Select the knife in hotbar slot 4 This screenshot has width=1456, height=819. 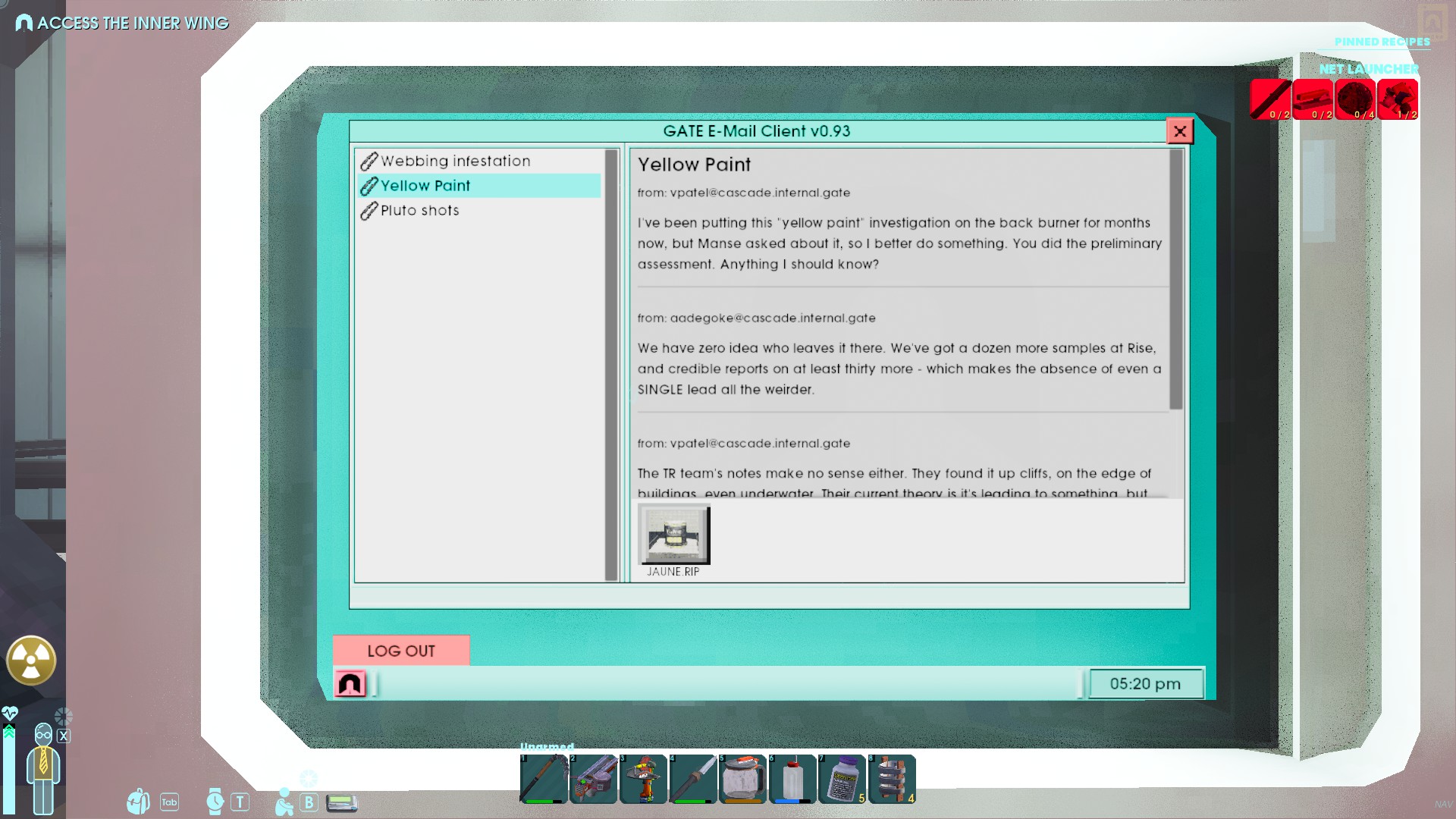693,779
